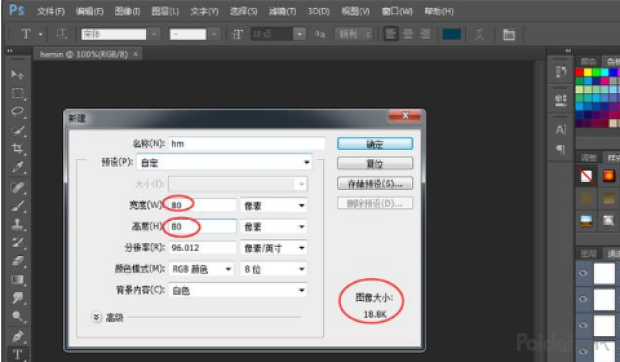Click the 宽度 width field
This screenshot has height=362, width=620.
tap(202, 205)
